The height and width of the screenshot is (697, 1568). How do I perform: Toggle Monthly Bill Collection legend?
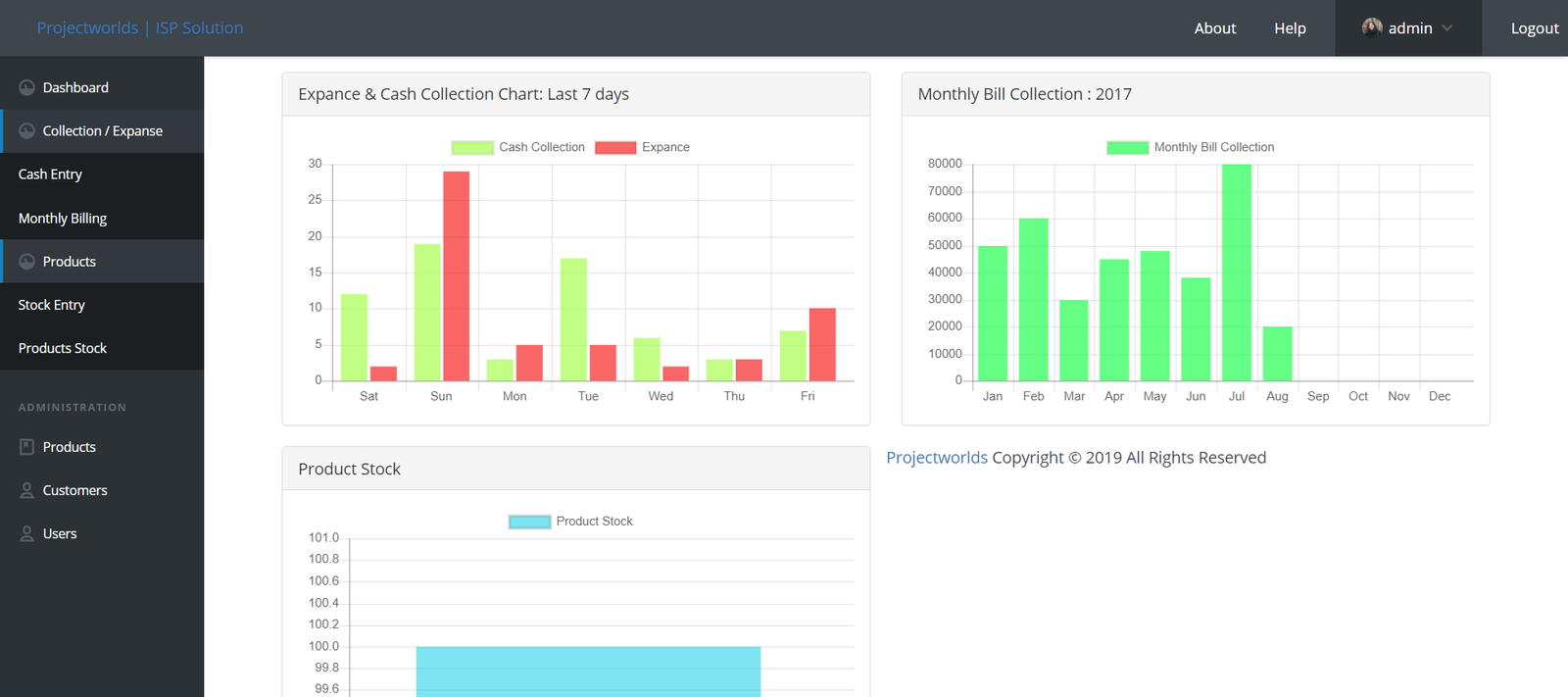pos(1127,148)
